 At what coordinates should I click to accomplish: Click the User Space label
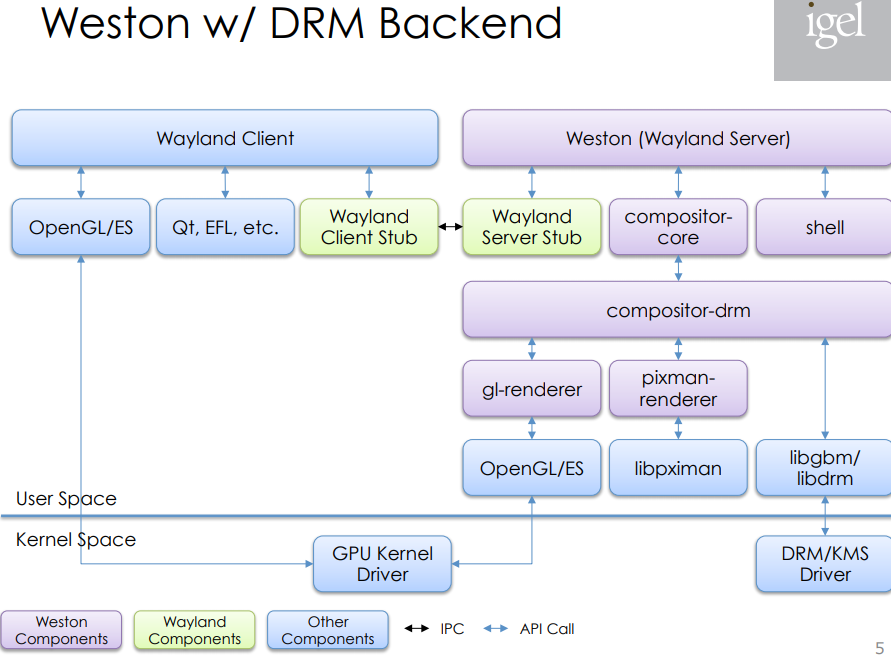(64, 498)
